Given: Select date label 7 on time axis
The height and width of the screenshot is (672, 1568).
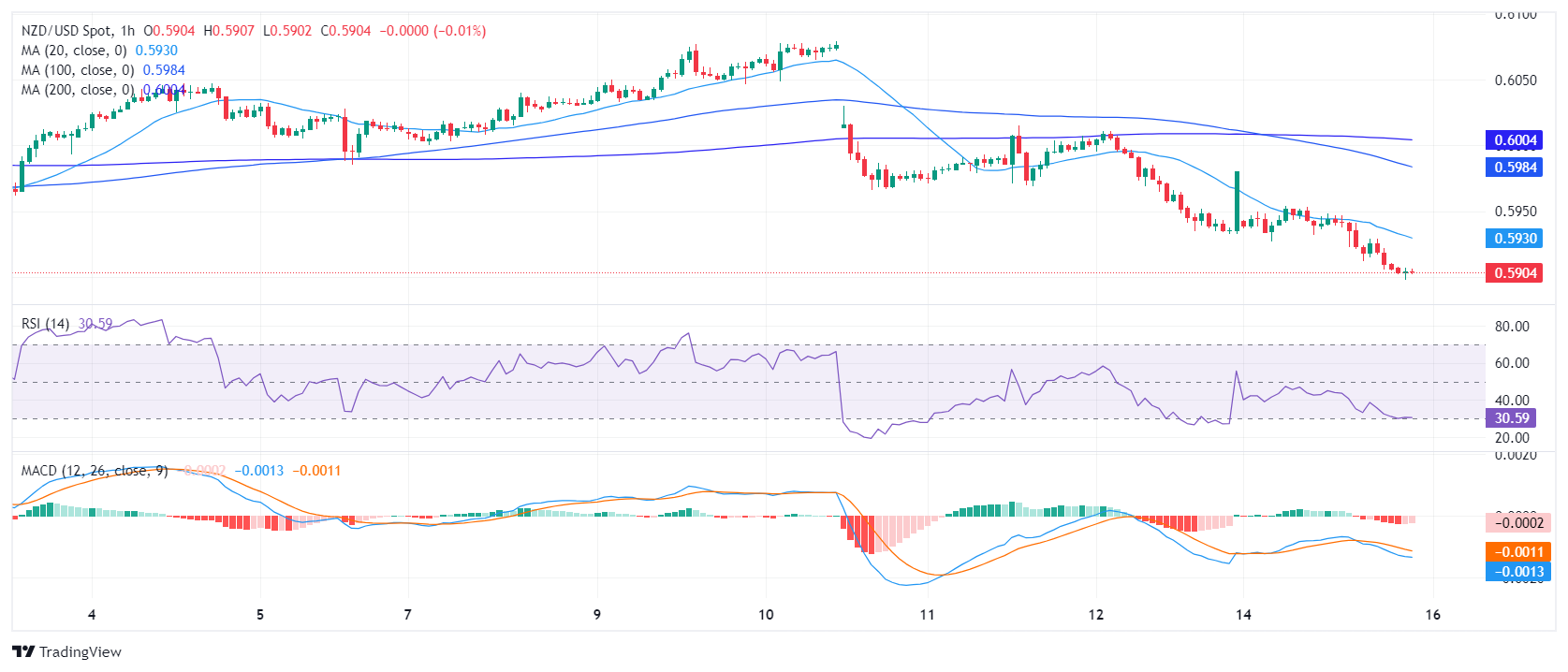Looking at the screenshot, I should 407,615.
